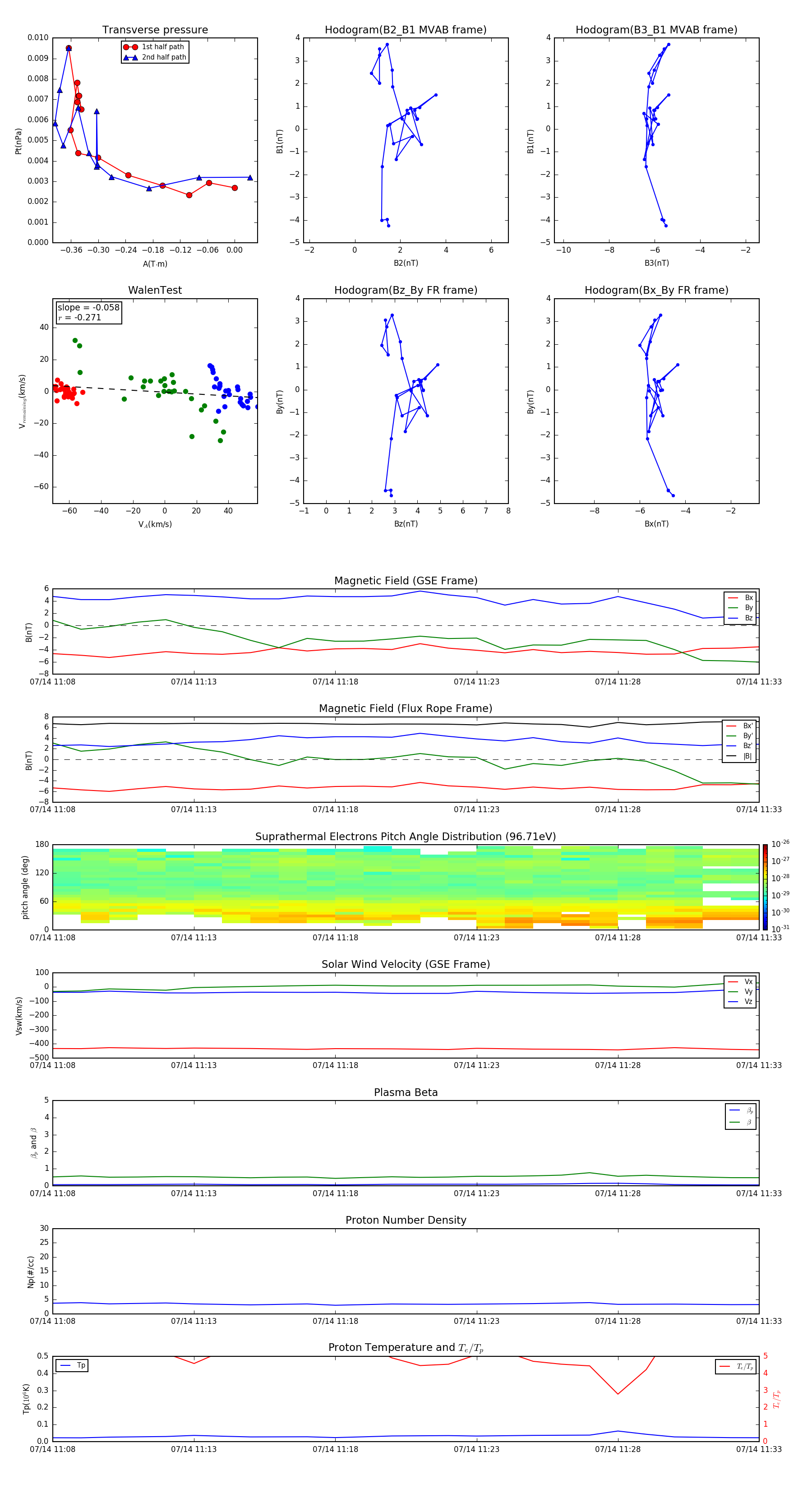
Task: Select the "Hodogram(B2_B1 MVAB frame)" title
Action: tap(406, 30)
